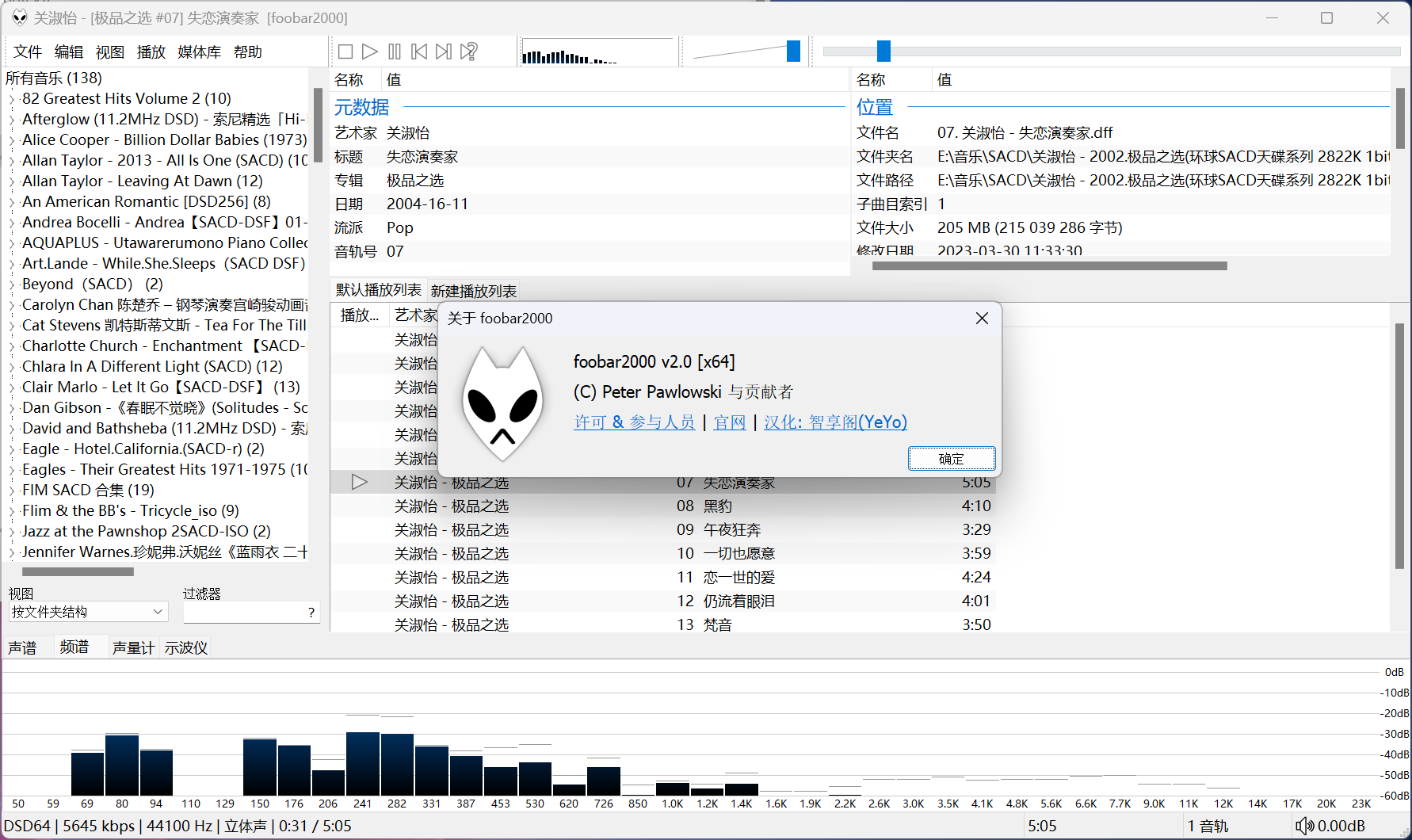This screenshot has height=840, width=1412.
Task: Click the location panel horizontal scrollbar
Action: pos(1049,266)
